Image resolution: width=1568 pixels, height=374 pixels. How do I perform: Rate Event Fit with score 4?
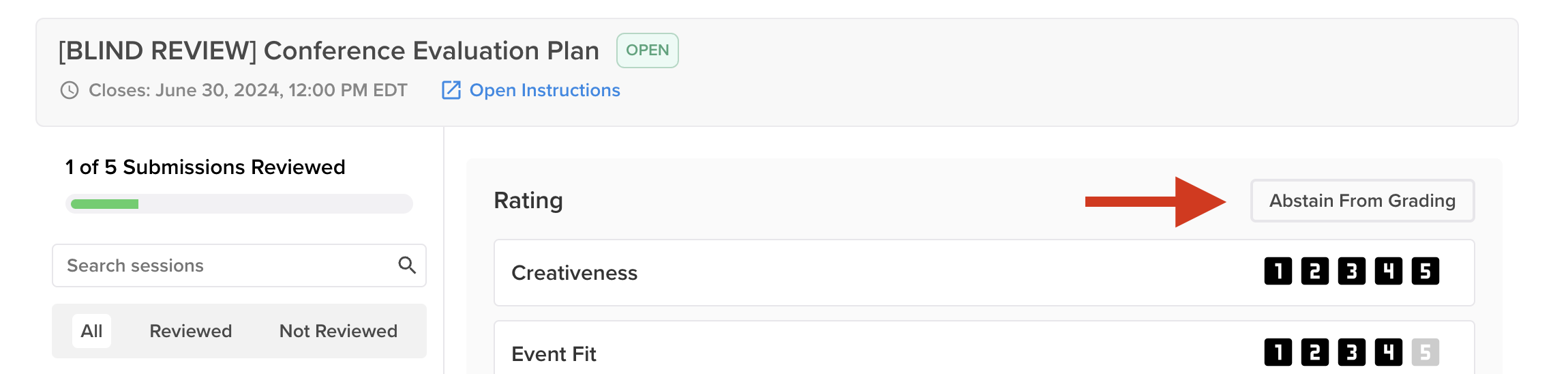pos(1388,353)
